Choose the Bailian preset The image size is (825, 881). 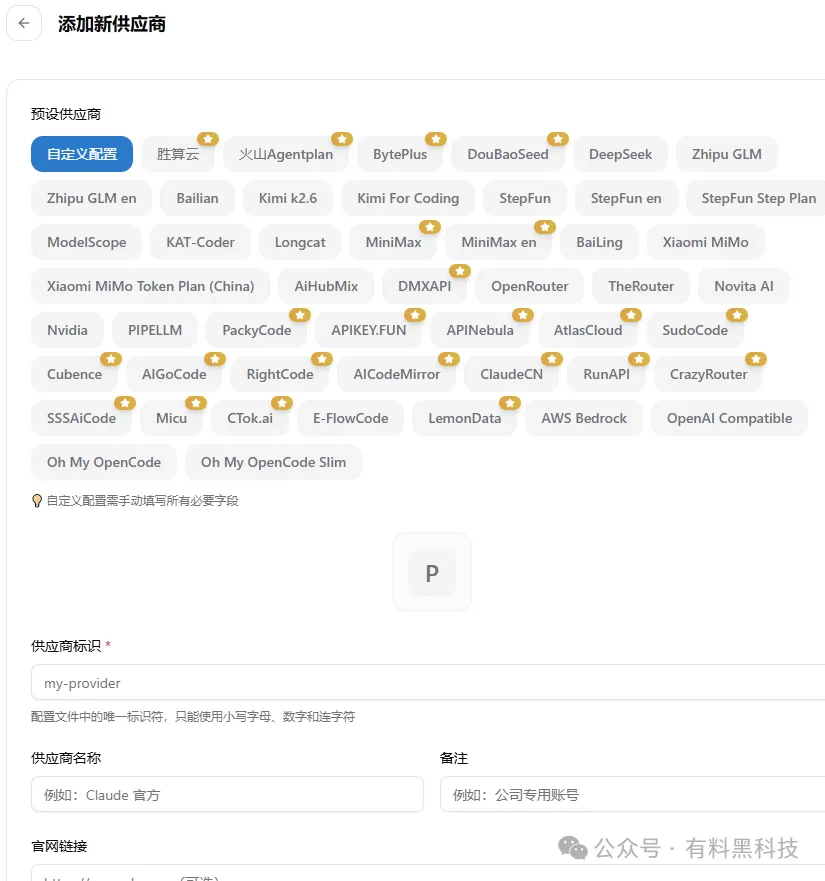(197, 198)
